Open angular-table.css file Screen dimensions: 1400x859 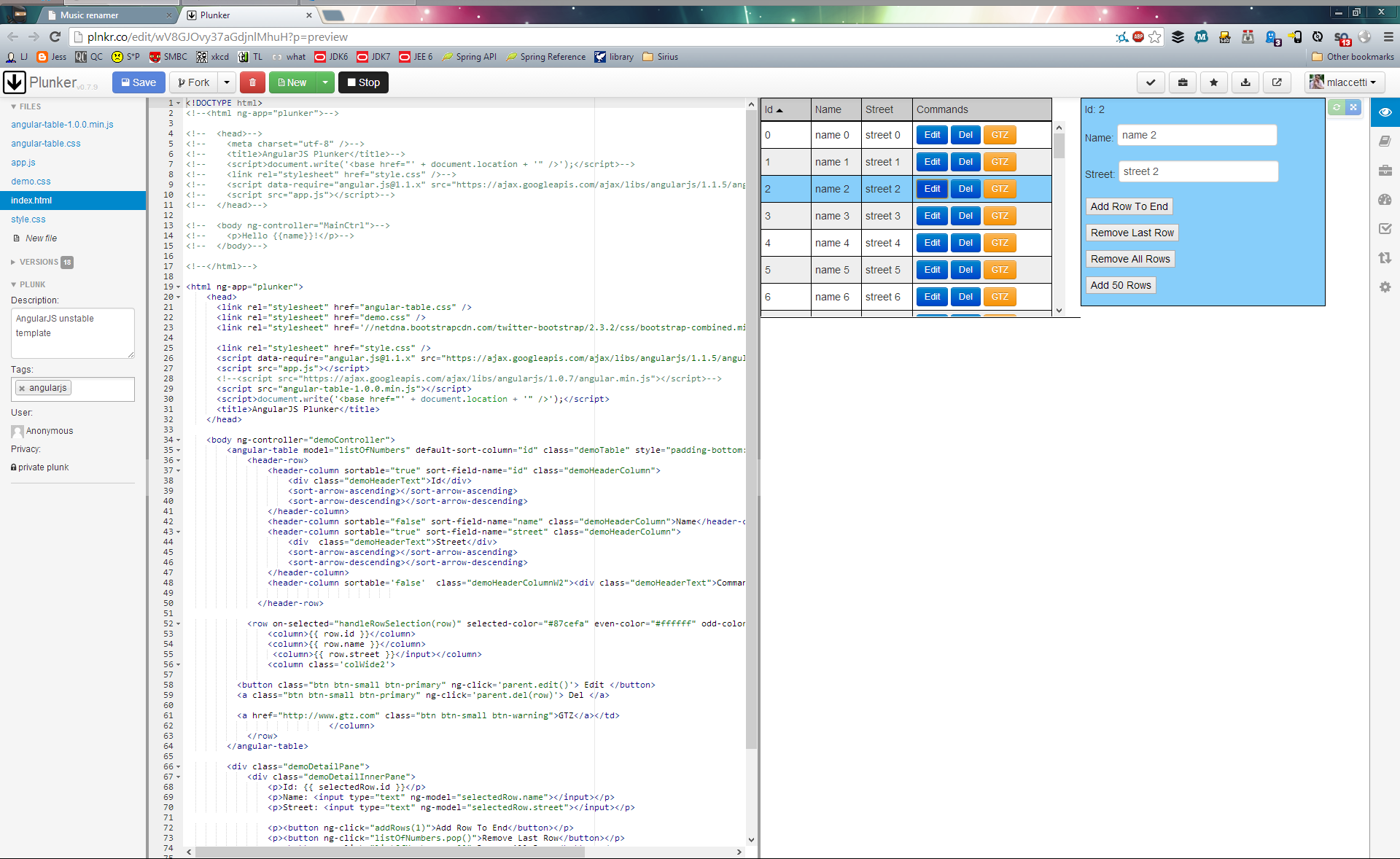click(x=46, y=144)
